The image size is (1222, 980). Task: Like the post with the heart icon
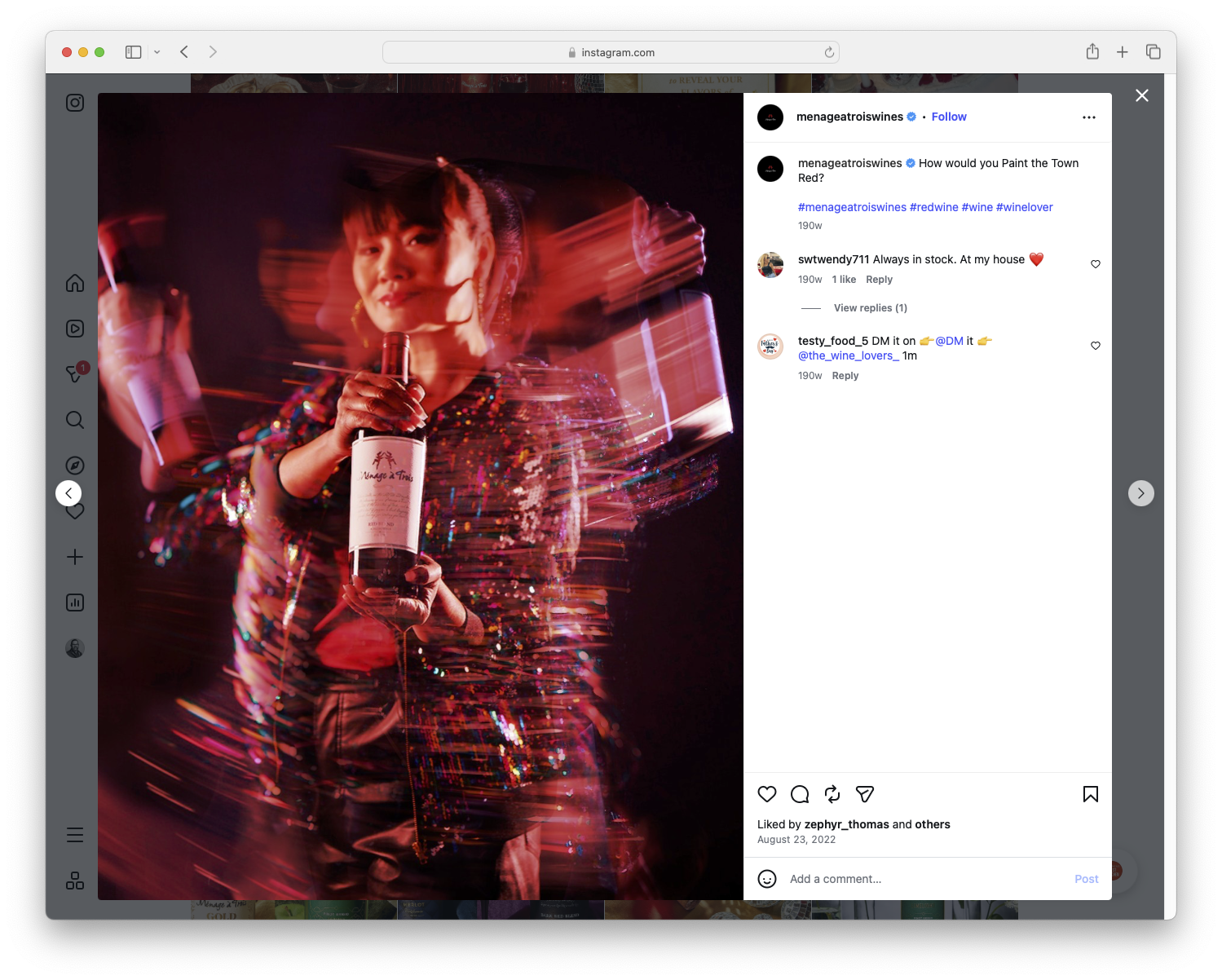[x=766, y=794]
